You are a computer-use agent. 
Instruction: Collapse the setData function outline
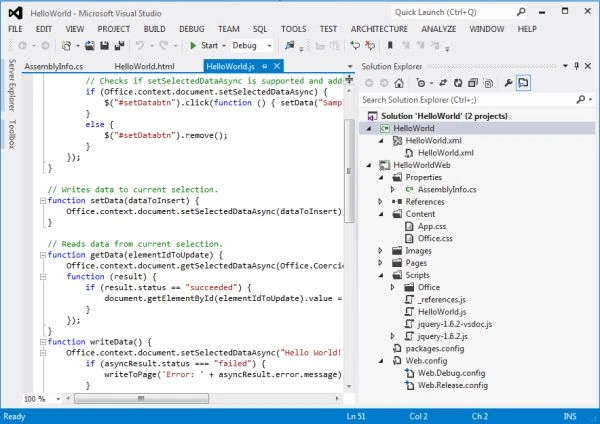pos(43,201)
